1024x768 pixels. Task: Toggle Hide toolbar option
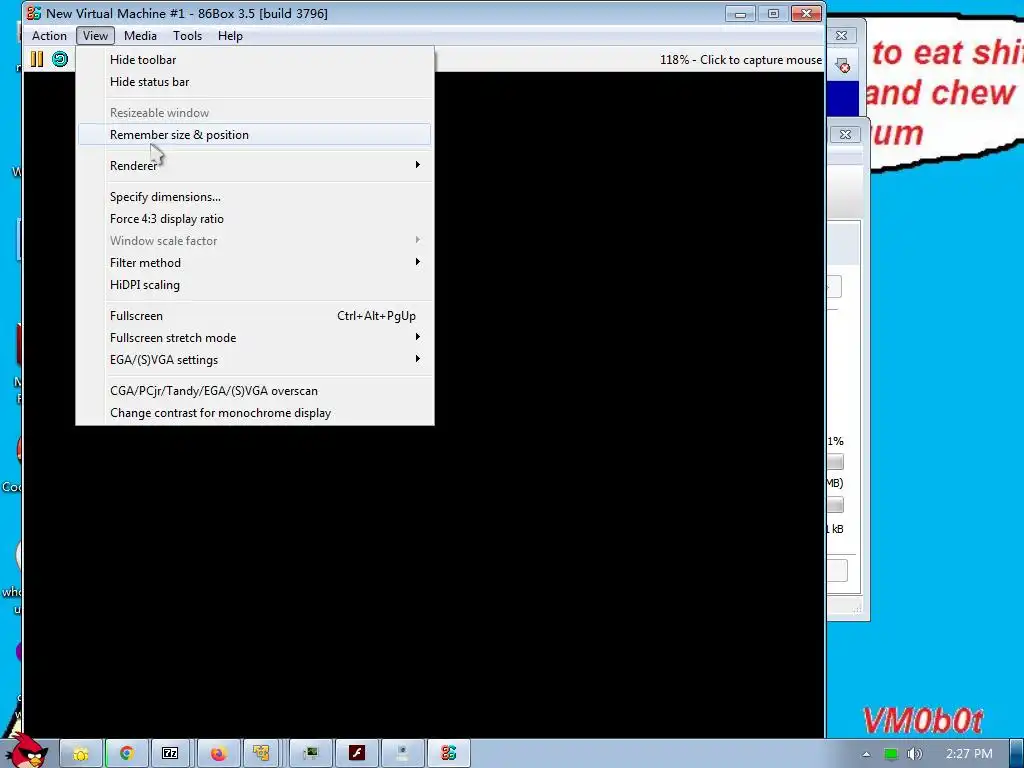(255, 59)
